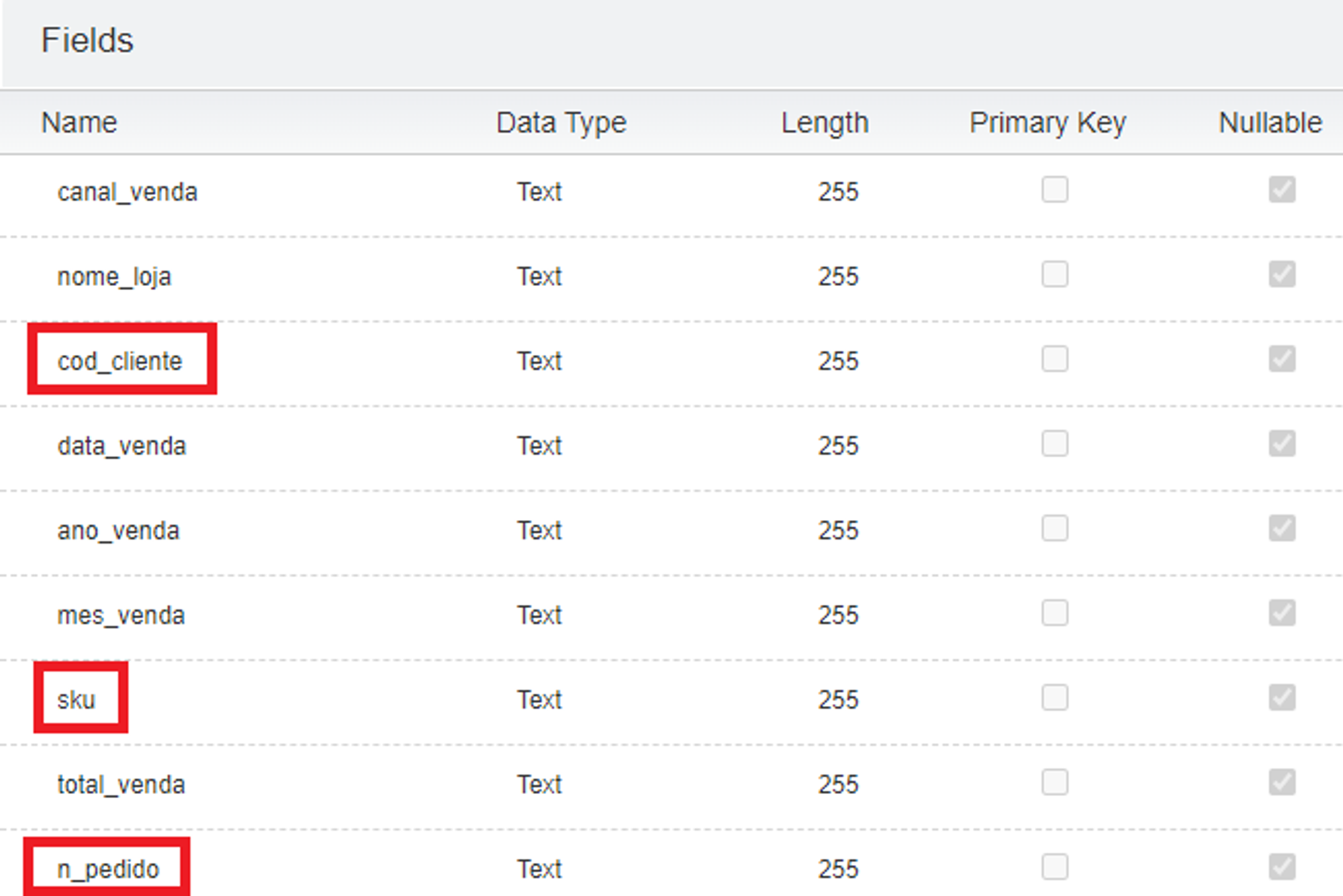Click the sku field name

(x=77, y=700)
